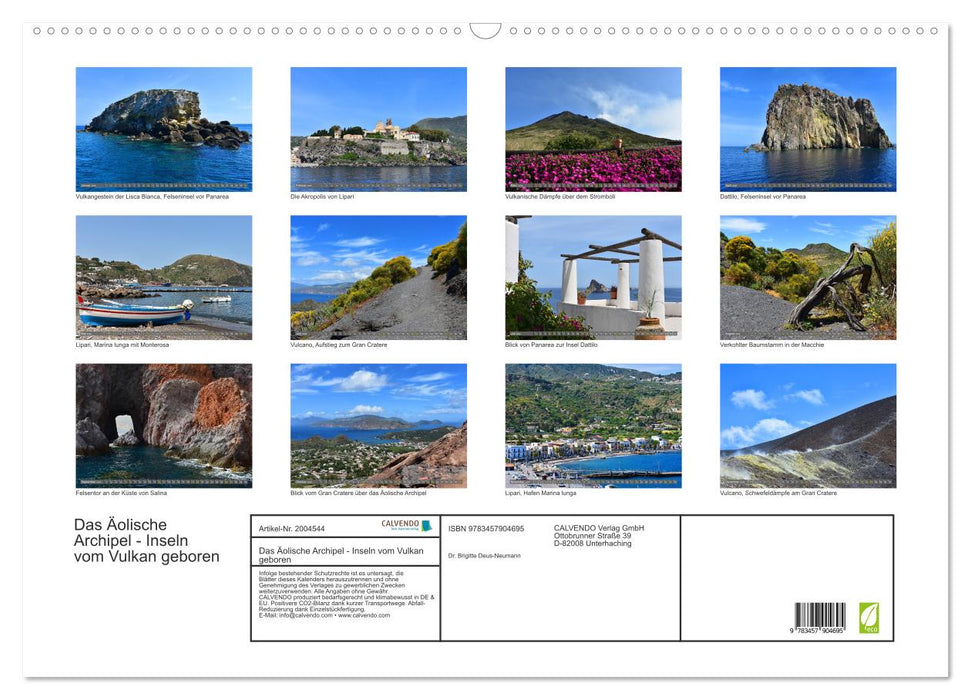
Task: Click the green eco leaf icon
Action: tap(869, 616)
